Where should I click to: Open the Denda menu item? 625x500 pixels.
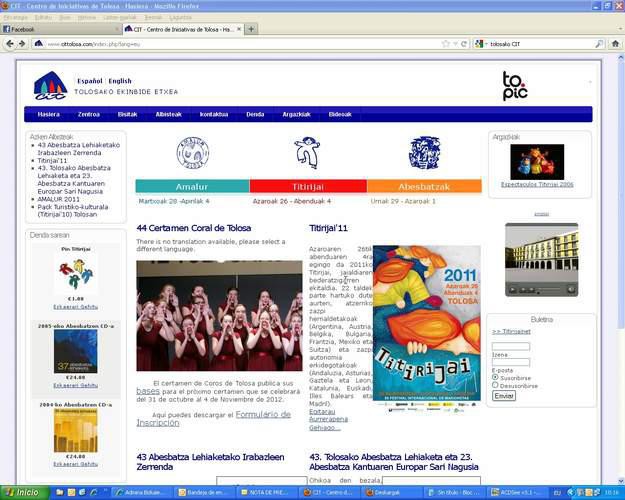(255, 114)
